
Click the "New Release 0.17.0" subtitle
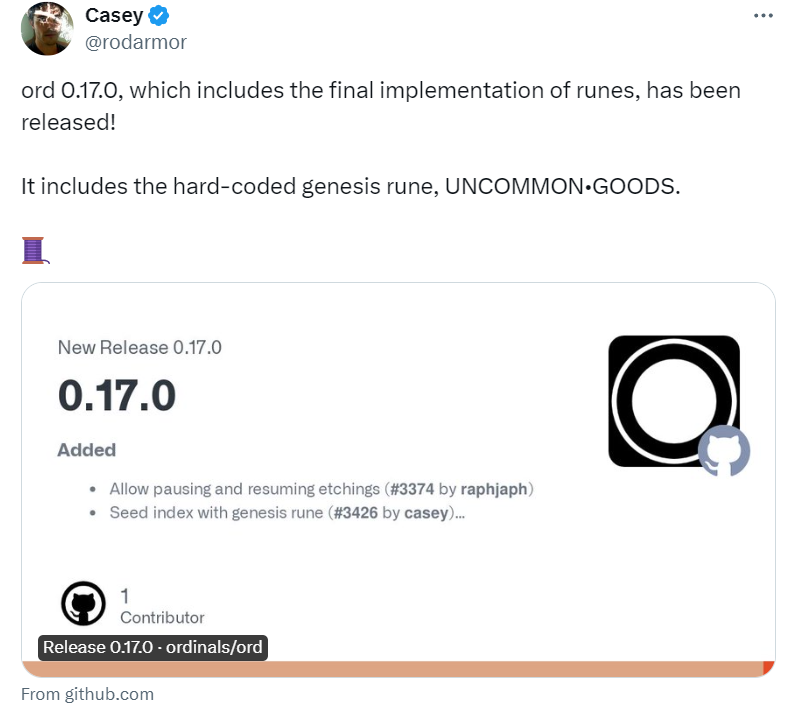[139, 348]
